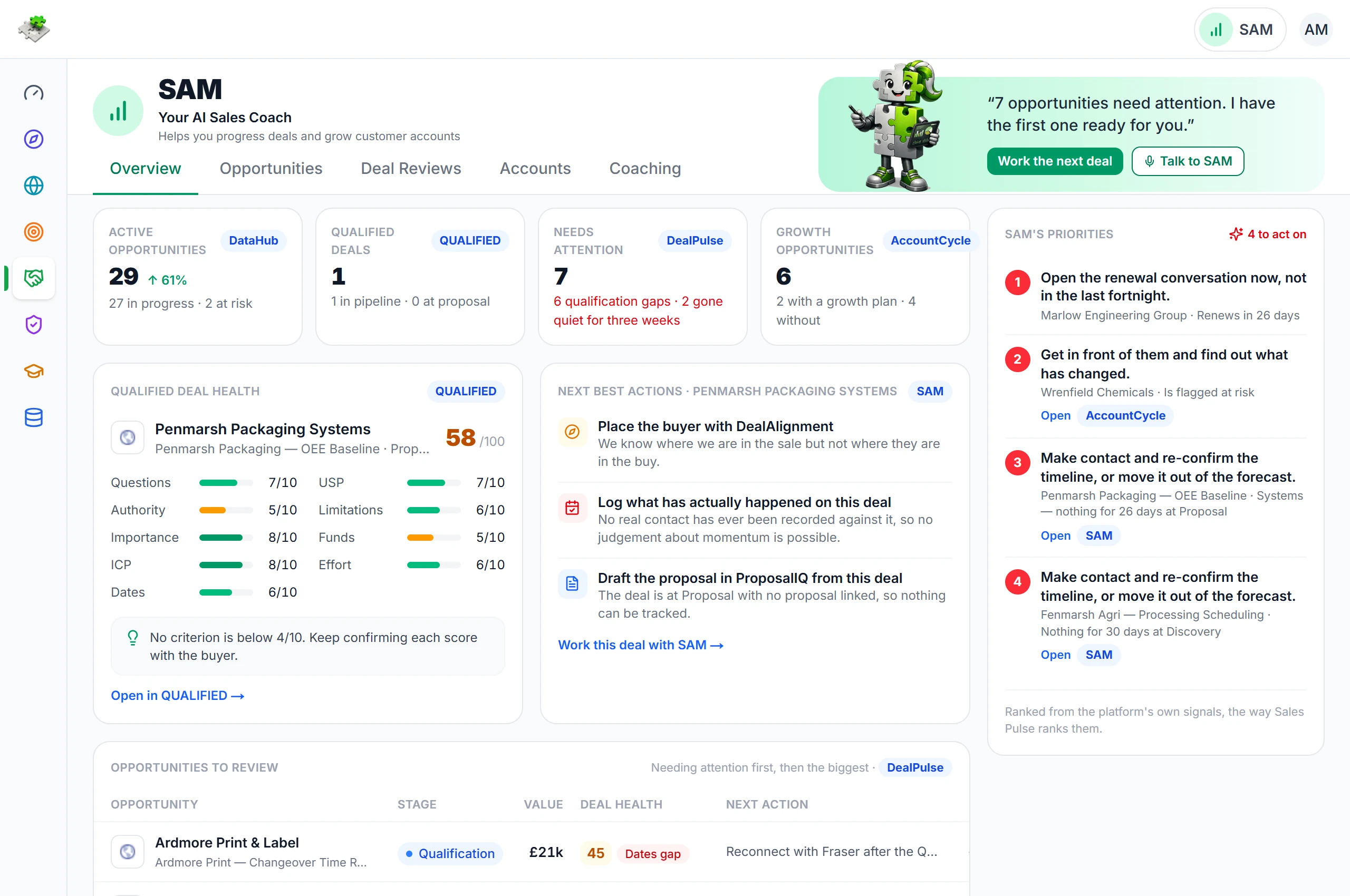1350x896 pixels.
Task: Open the speedometer dashboard sidebar icon
Action: [33, 93]
